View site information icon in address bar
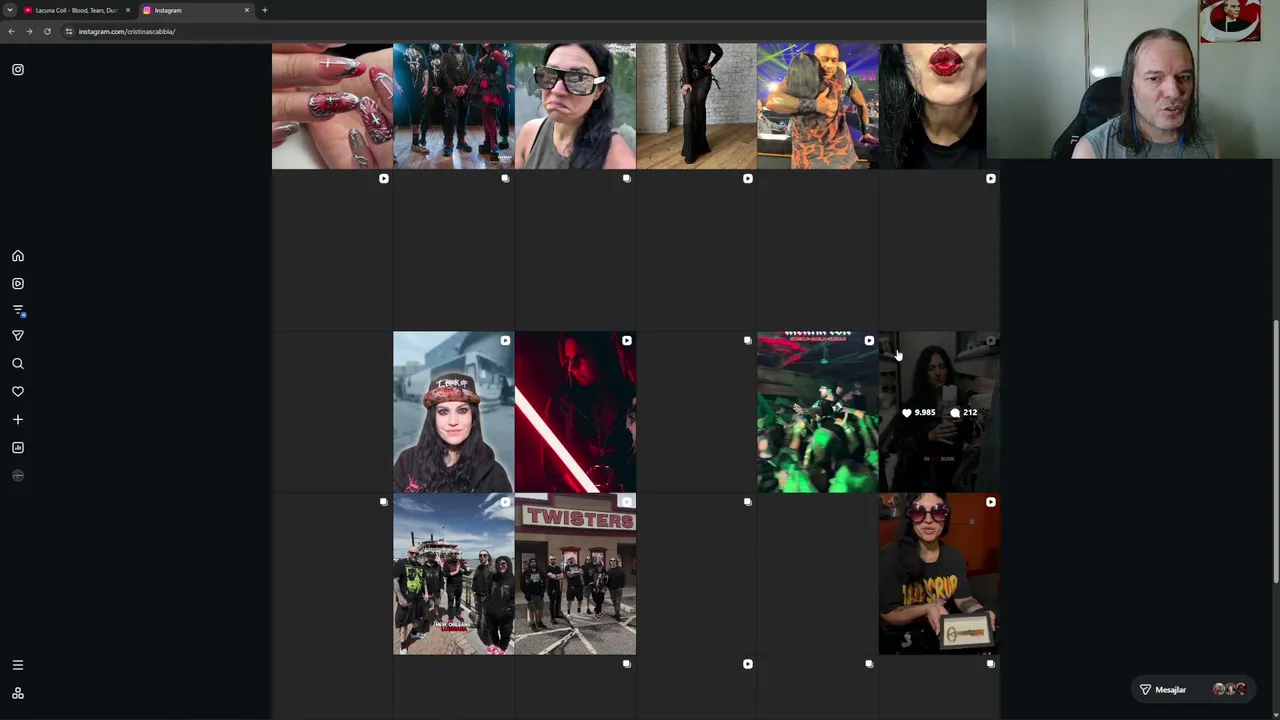The width and height of the screenshot is (1280, 720). tap(68, 31)
